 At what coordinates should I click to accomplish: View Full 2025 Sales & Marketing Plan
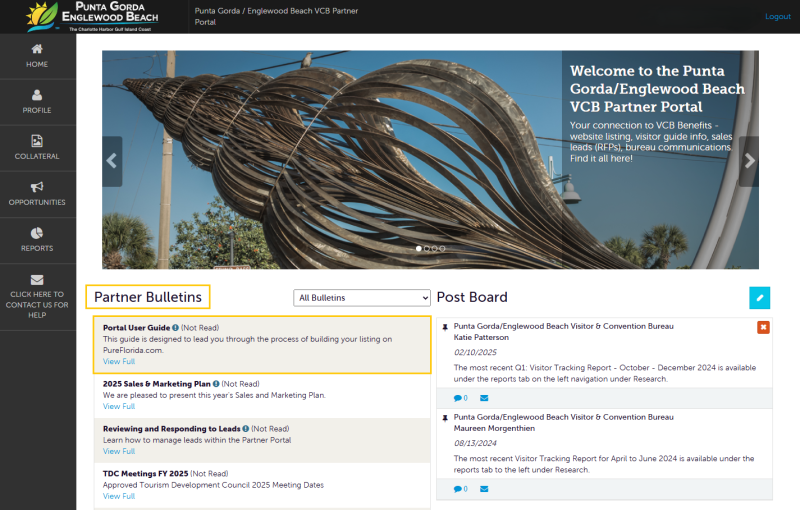[119, 406]
